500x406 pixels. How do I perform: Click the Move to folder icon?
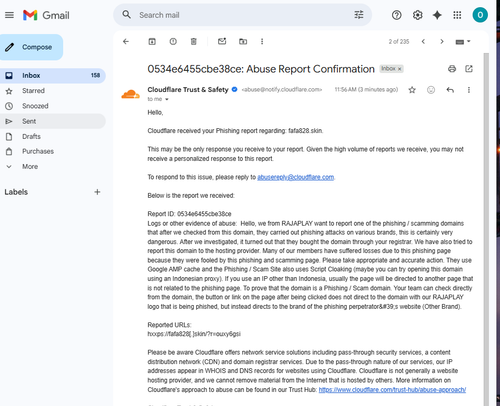pos(243,41)
